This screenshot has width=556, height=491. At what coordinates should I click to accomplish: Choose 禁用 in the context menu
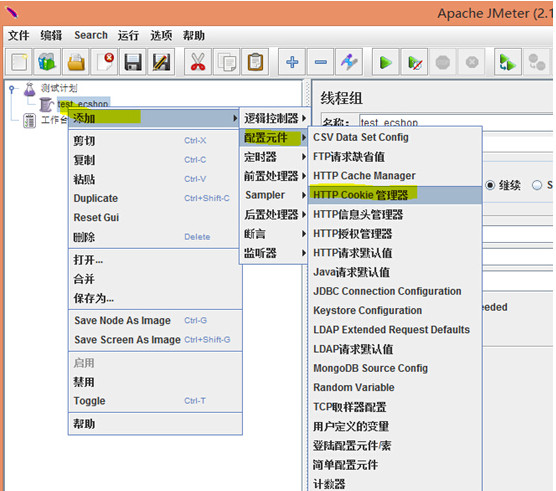[x=155, y=382]
